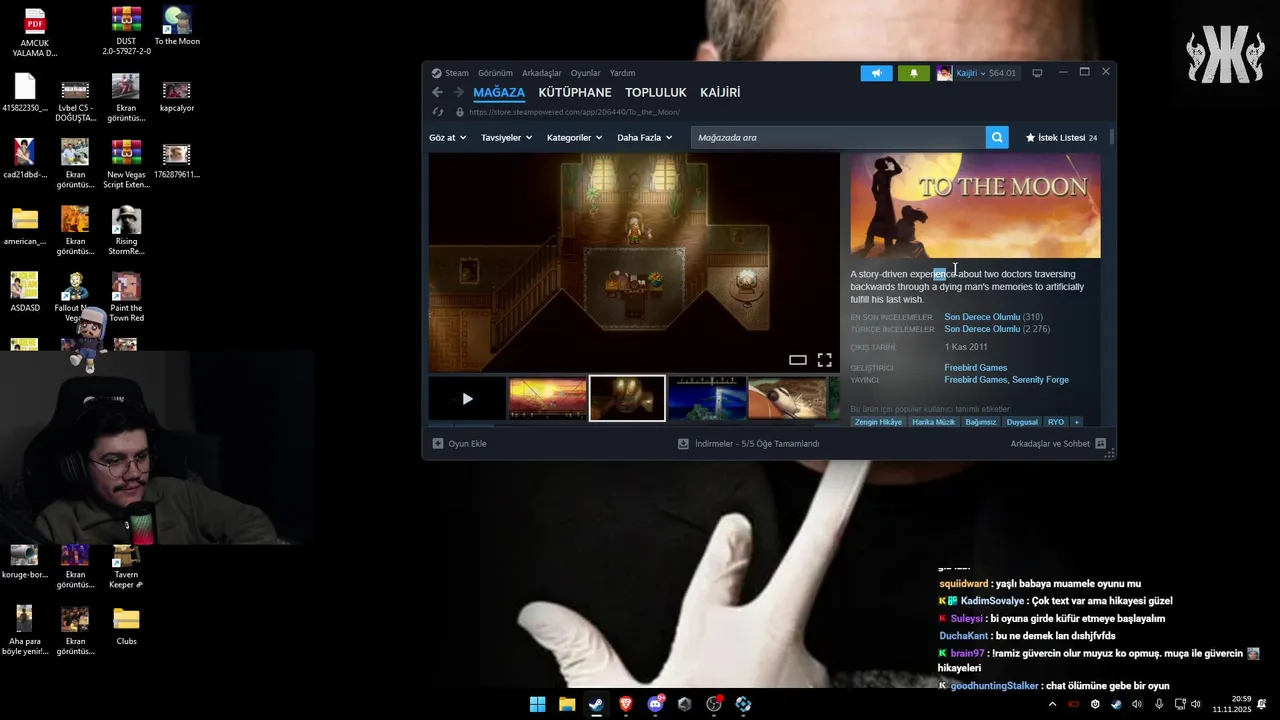Viewport: 1280px width, 720px height.
Task: Show hidden system tray icons chevron
Action: point(1052,704)
